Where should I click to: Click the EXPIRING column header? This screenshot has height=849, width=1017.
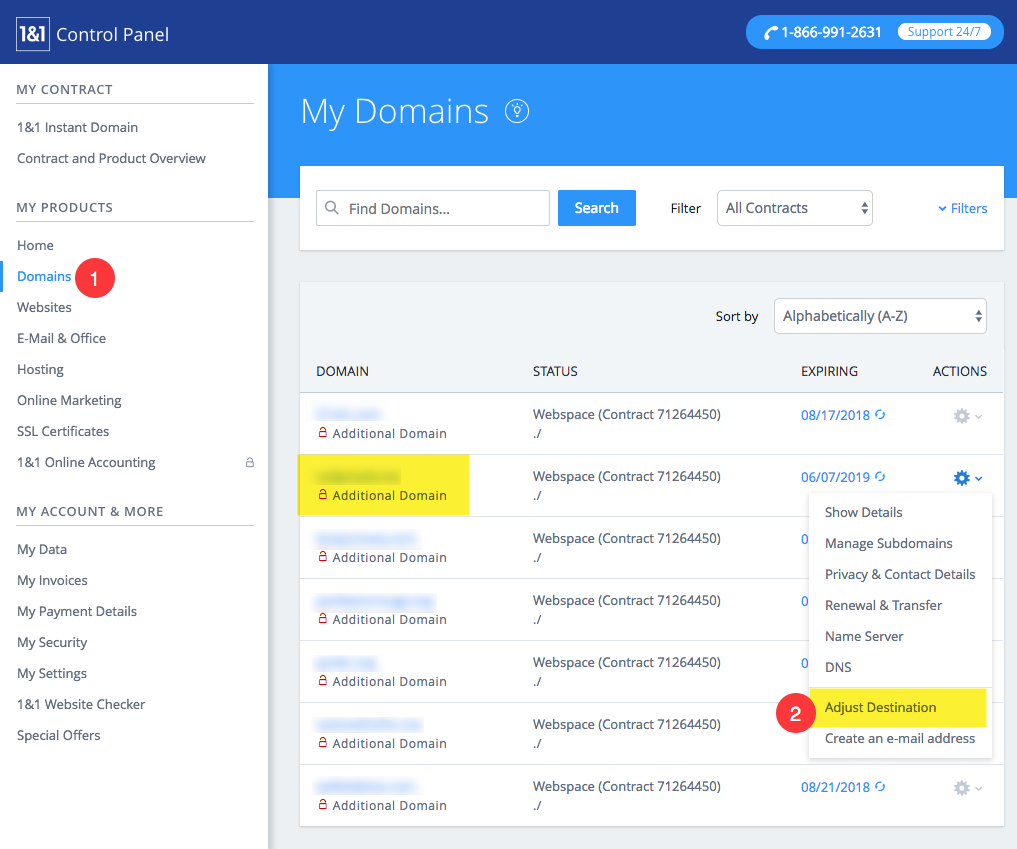point(829,372)
